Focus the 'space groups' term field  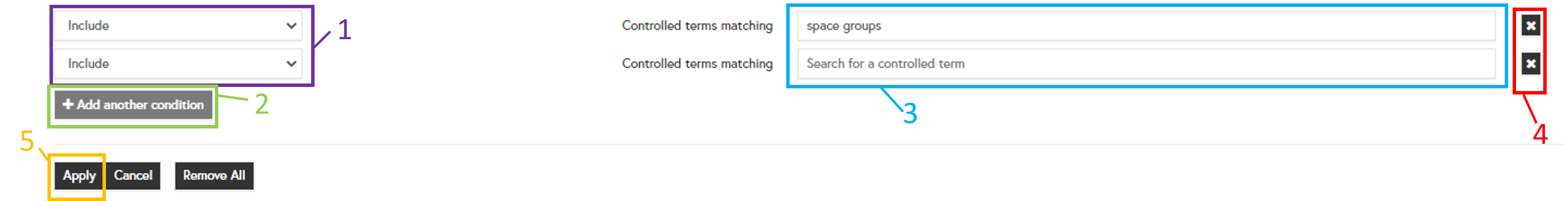1145,25
